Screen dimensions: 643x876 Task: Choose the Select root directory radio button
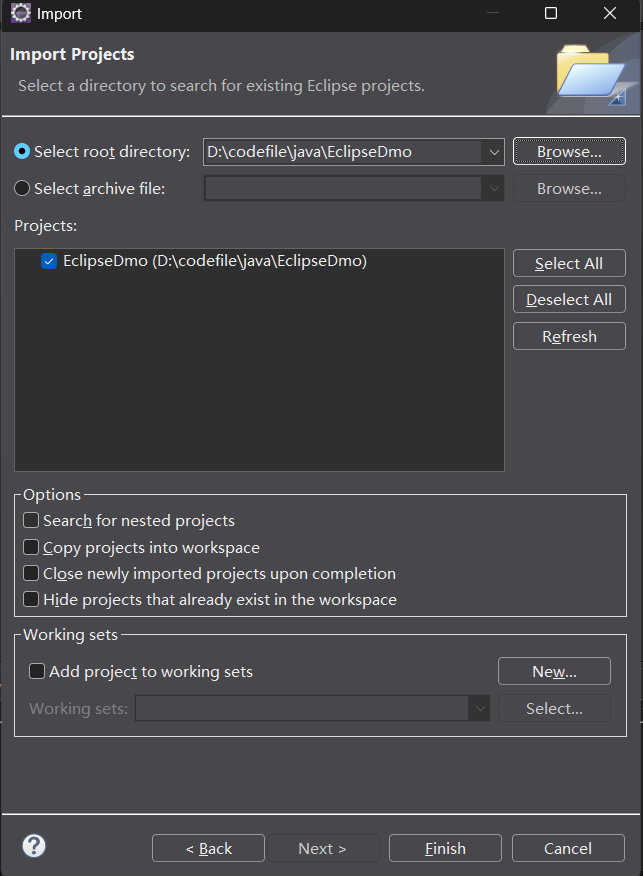[22, 151]
